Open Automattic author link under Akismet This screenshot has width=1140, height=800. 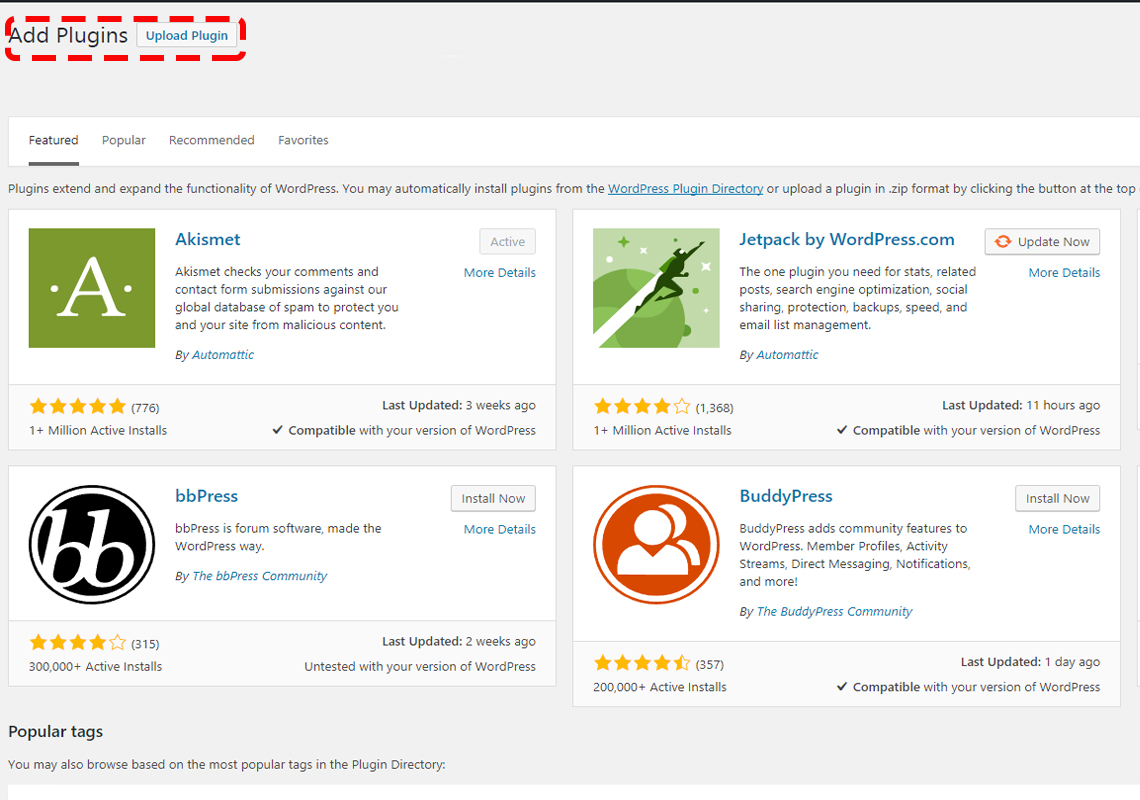point(223,355)
